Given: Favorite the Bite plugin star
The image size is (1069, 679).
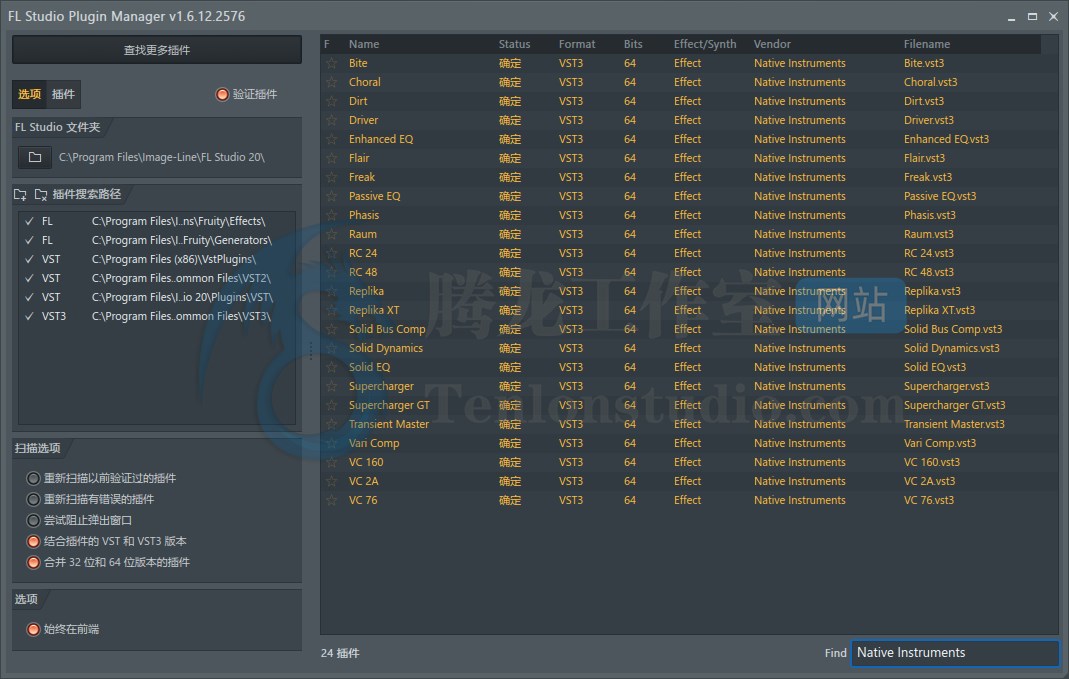Looking at the screenshot, I should (x=331, y=63).
